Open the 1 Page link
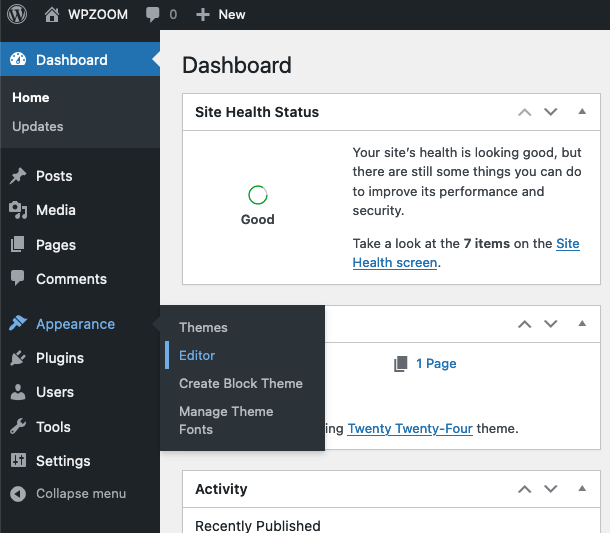Viewport: 610px width, 533px height. (436, 364)
